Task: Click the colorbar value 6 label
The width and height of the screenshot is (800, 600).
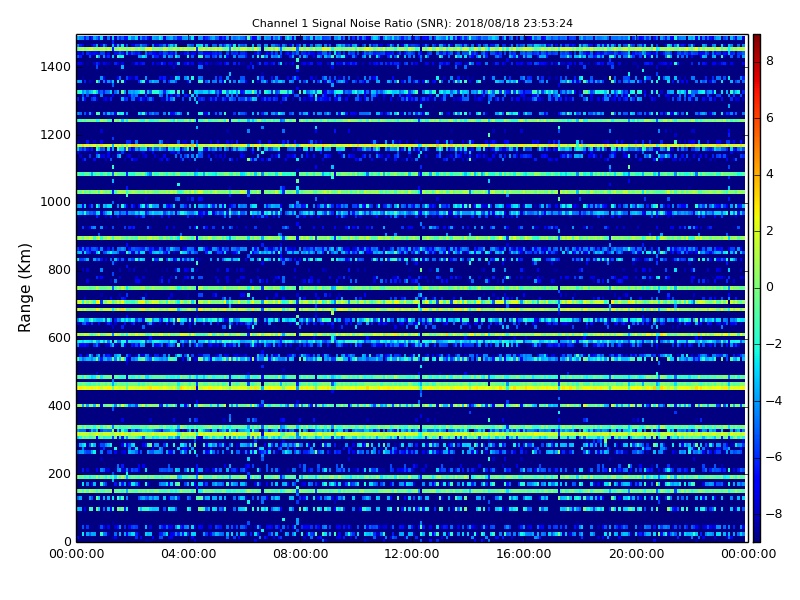Action: 770,118
